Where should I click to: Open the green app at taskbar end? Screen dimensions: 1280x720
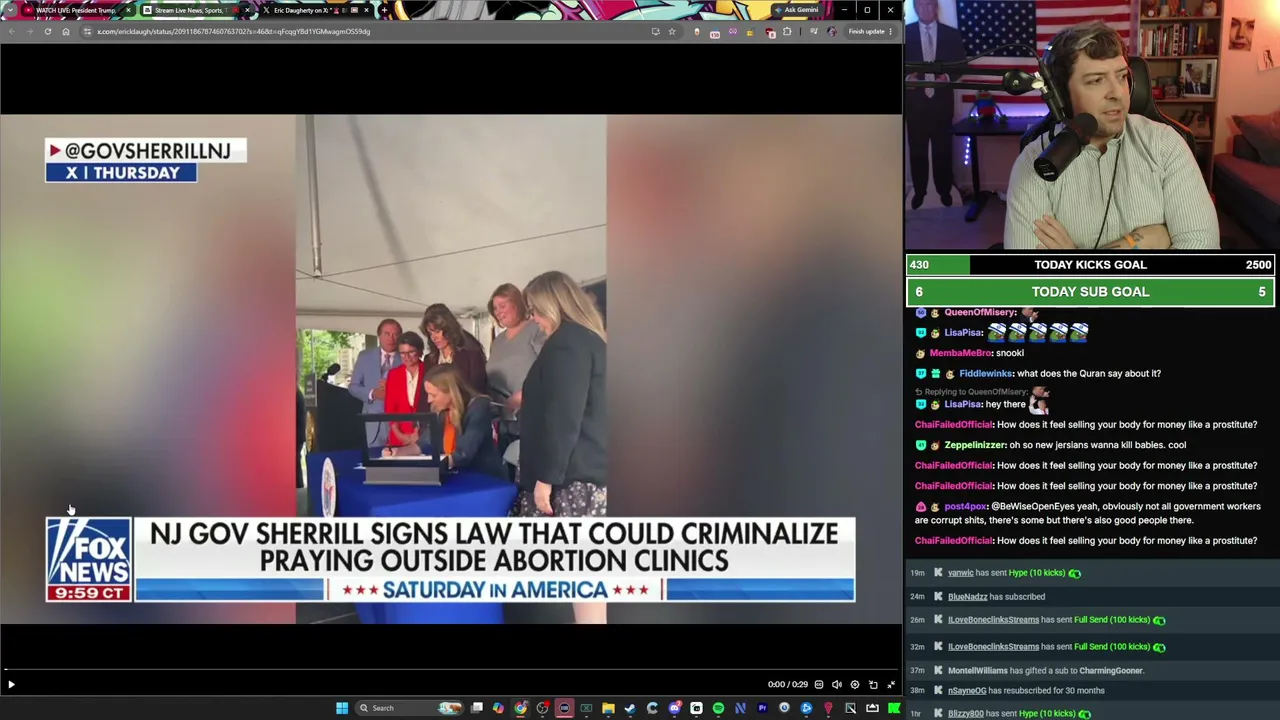pyautogui.click(x=894, y=708)
